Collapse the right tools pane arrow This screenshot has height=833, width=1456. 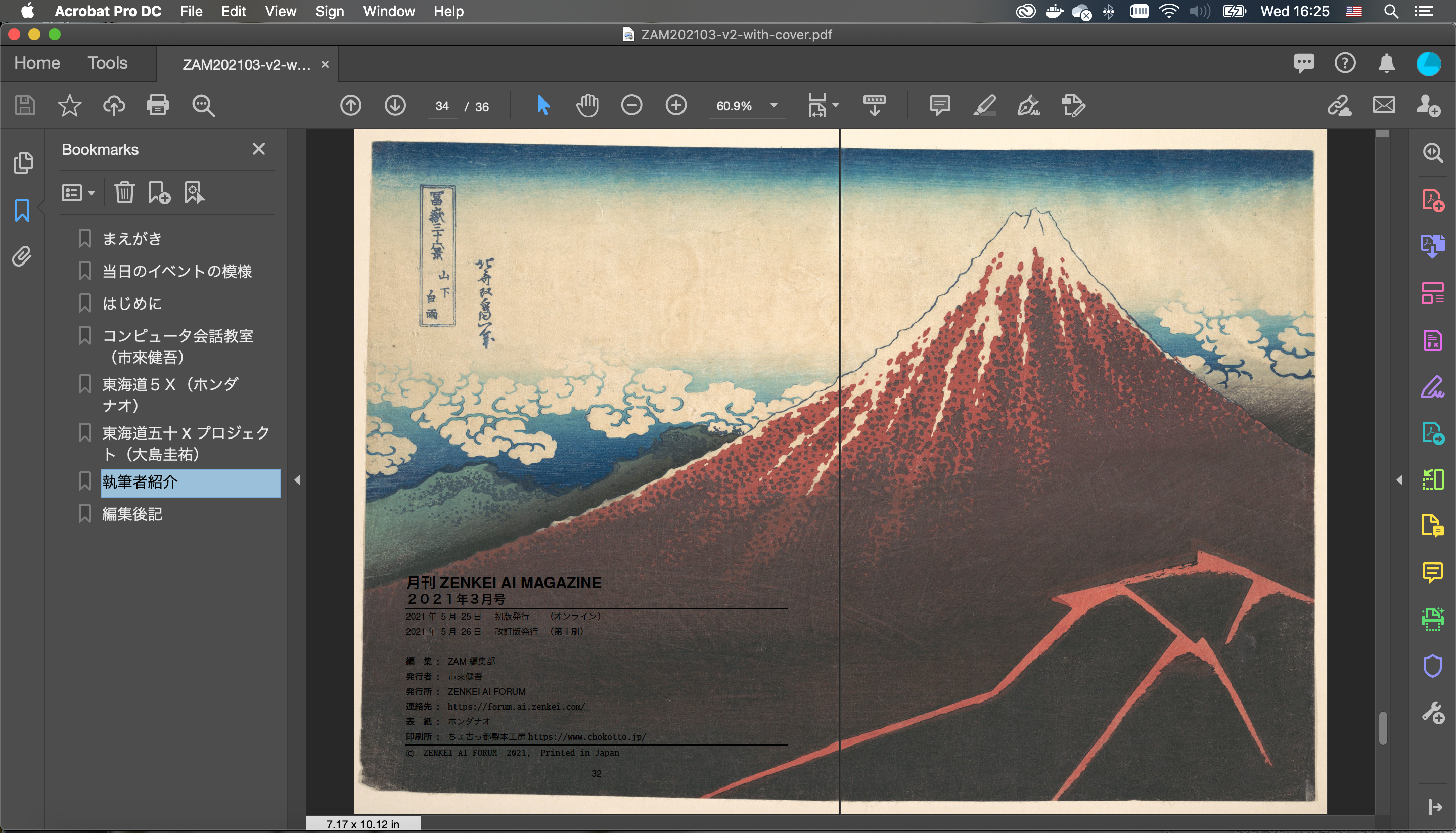1399,480
